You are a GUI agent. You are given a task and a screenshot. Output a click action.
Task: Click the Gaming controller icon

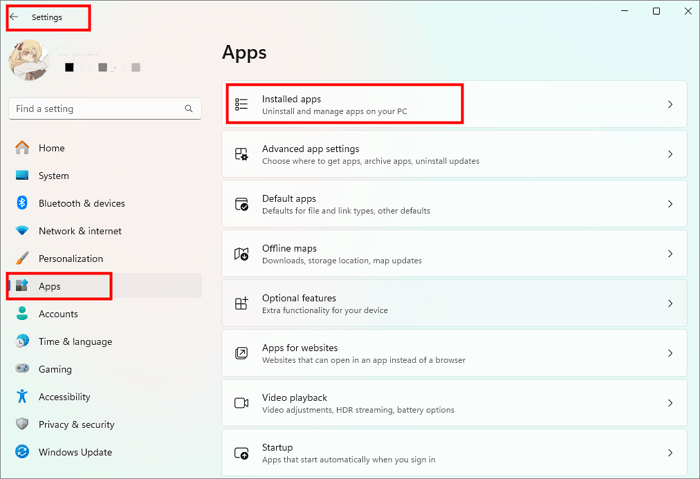coord(22,369)
